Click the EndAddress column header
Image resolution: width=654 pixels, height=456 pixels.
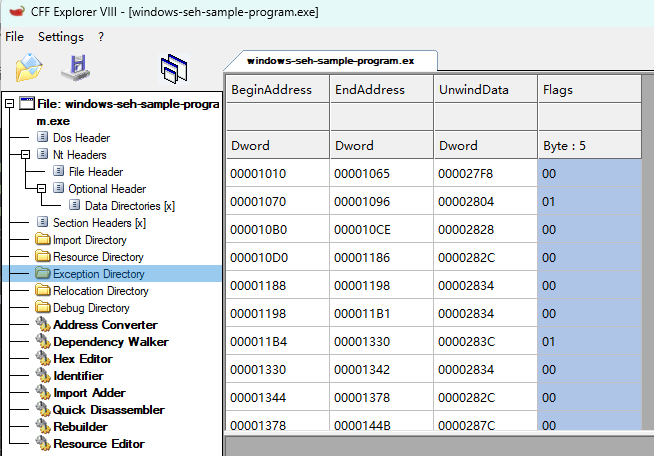[x=382, y=89]
